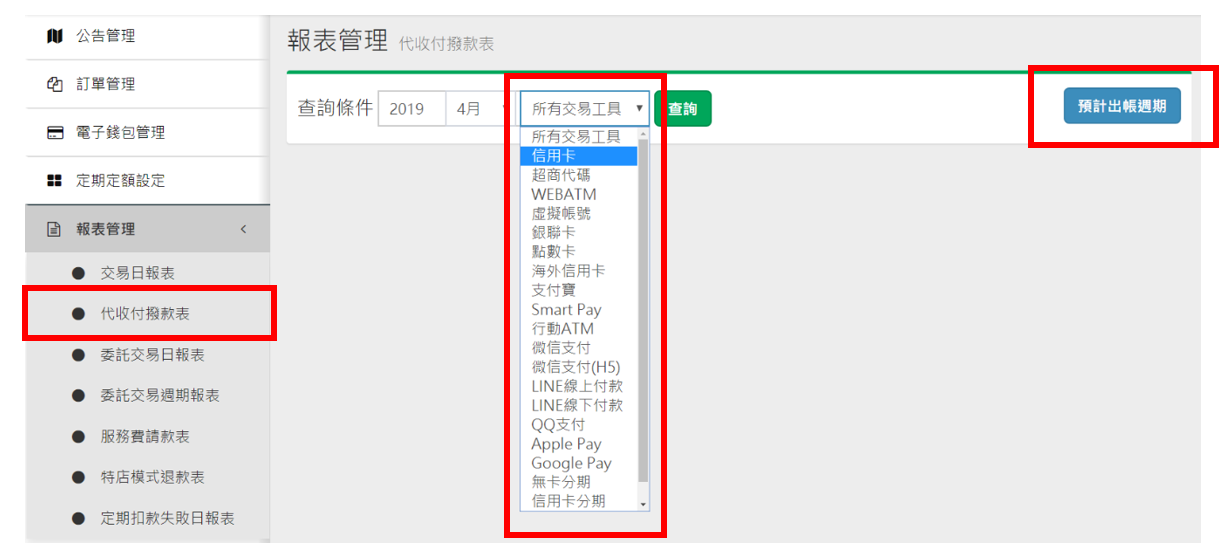Screen dimensions: 1227x560
Task: Select Google Pay option
Action: click(578, 463)
